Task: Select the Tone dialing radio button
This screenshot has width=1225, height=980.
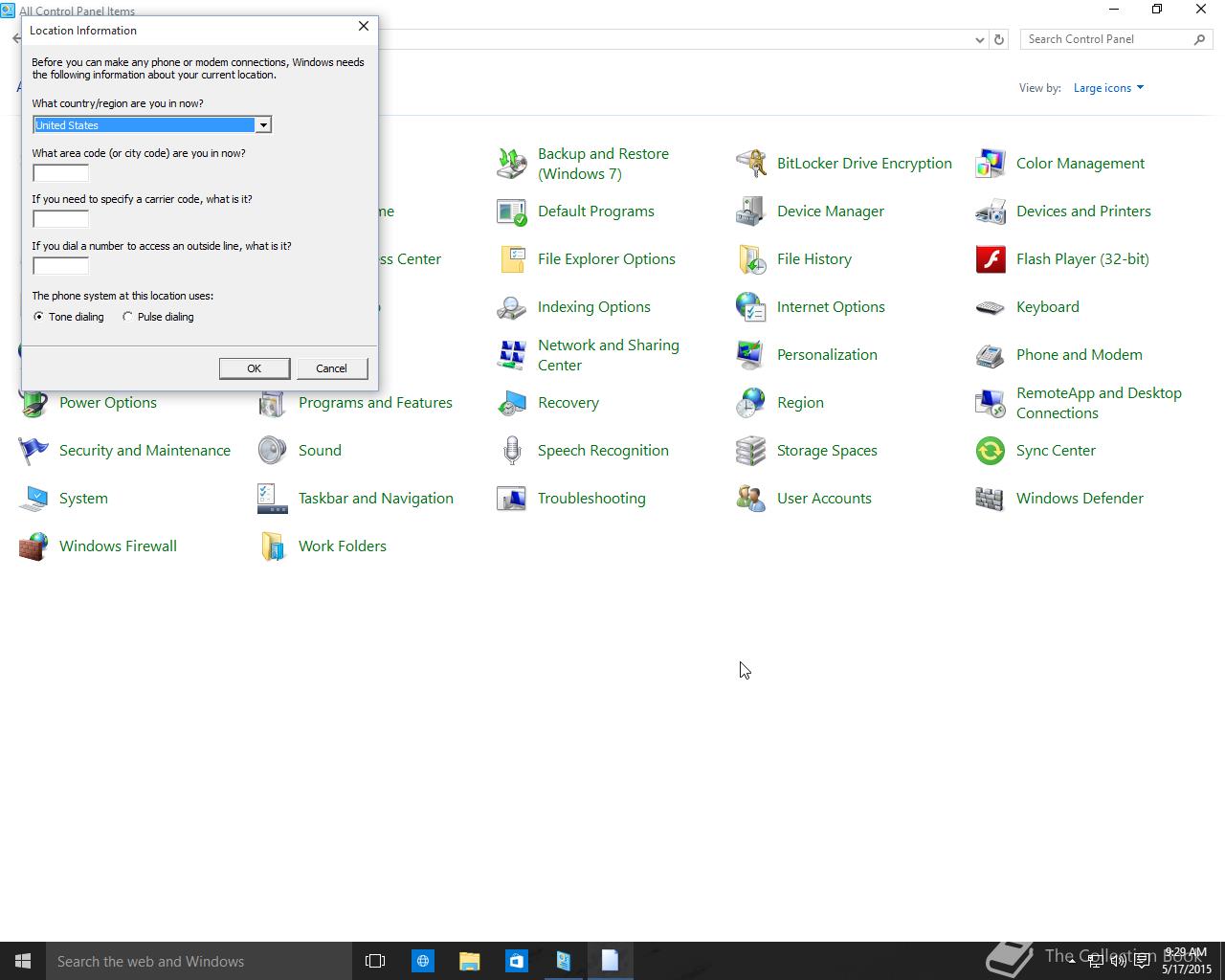Action: [x=38, y=317]
